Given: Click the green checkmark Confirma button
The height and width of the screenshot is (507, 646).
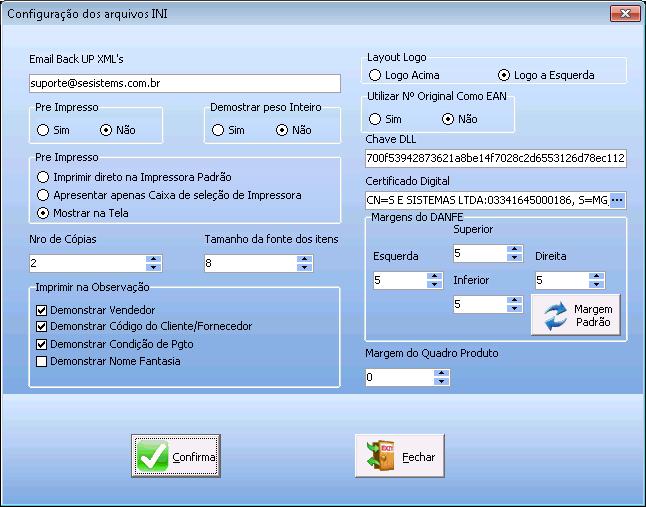Looking at the screenshot, I should tap(175, 457).
